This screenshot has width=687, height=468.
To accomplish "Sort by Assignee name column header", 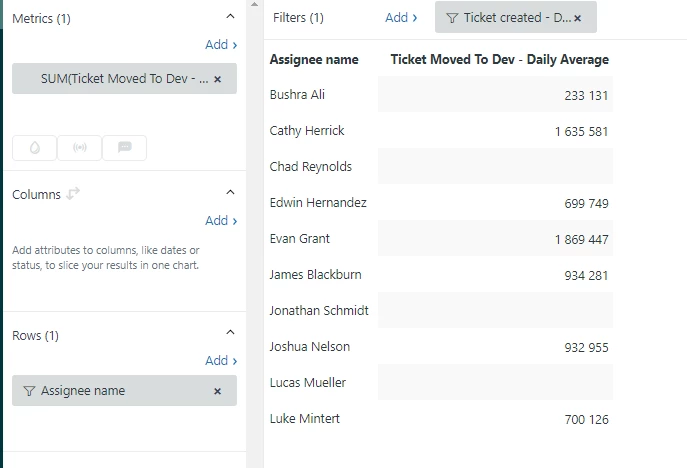I will [x=314, y=60].
